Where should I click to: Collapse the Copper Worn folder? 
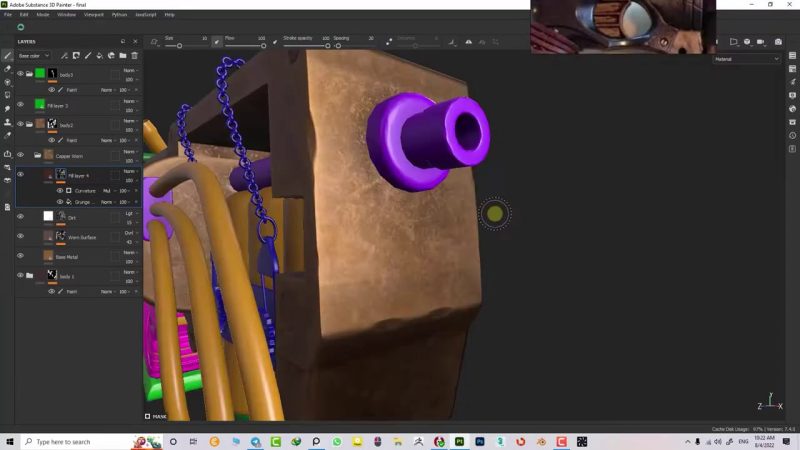point(37,156)
